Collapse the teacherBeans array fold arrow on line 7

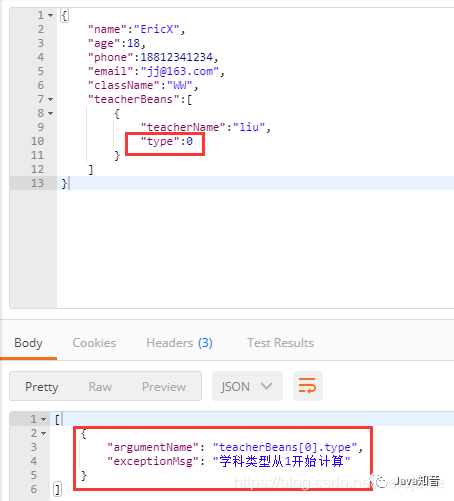coord(51,99)
